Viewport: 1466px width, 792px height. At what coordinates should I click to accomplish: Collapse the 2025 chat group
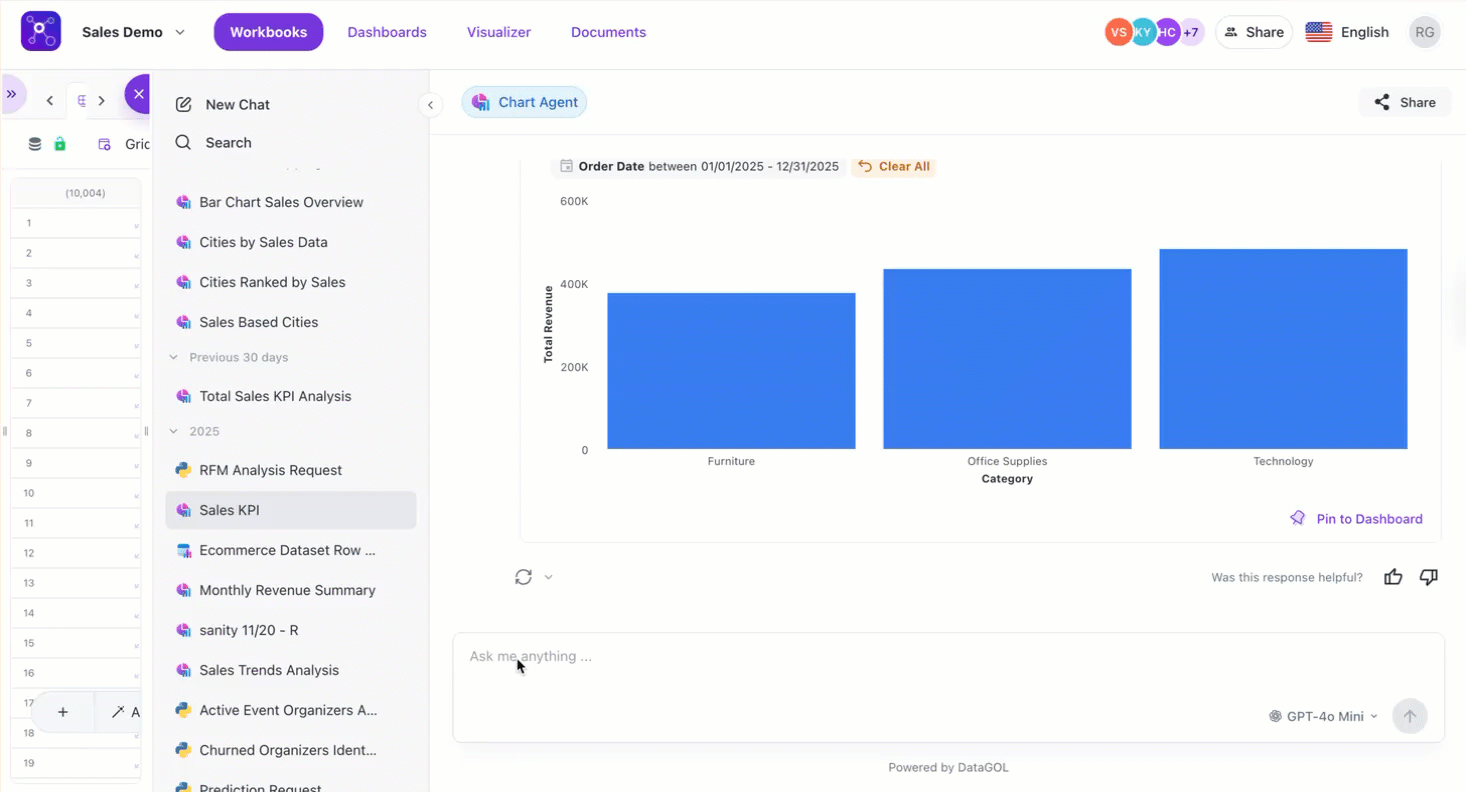coord(174,431)
